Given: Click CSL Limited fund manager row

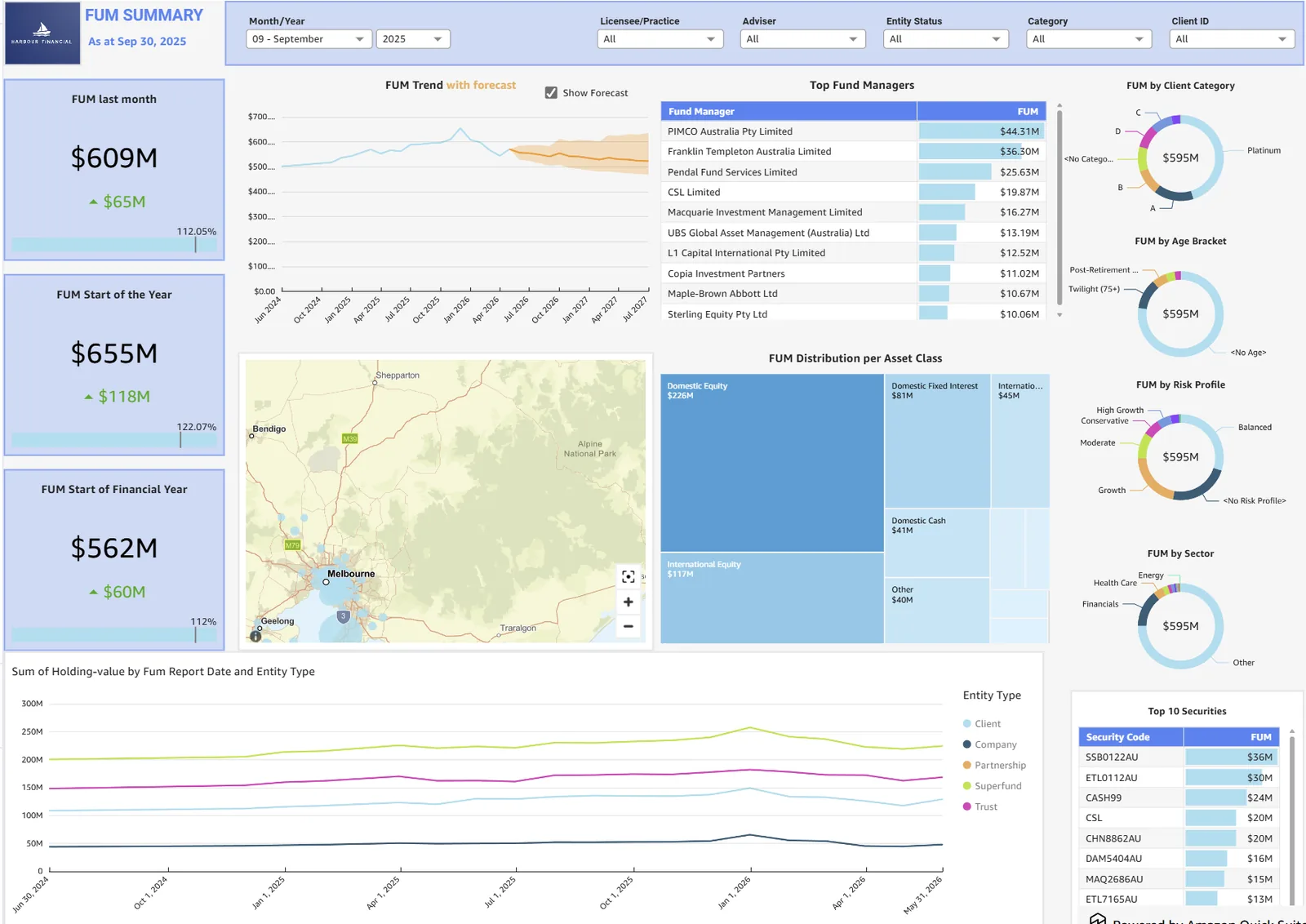Looking at the screenshot, I should [x=855, y=193].
